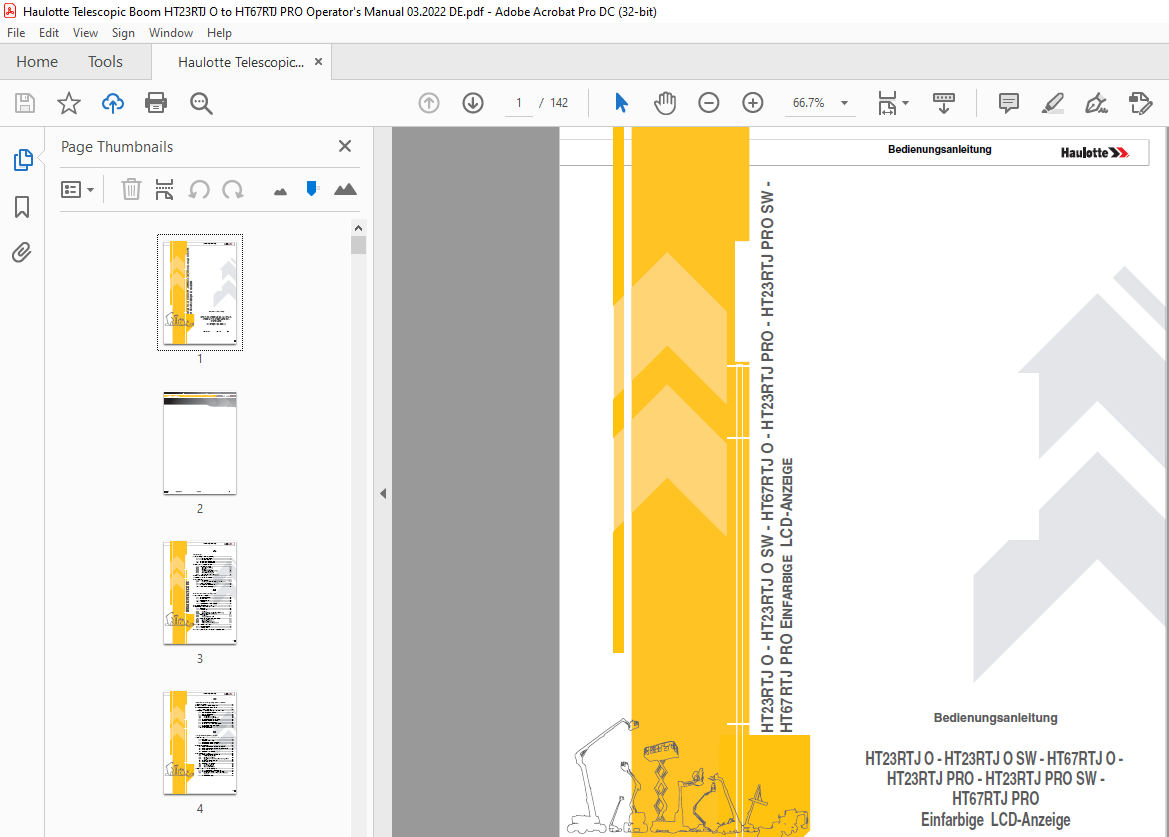The height and width of the screenshot is (837, 1169).
Task: Rotate page counterclockwise
Action: pos(198,189)
